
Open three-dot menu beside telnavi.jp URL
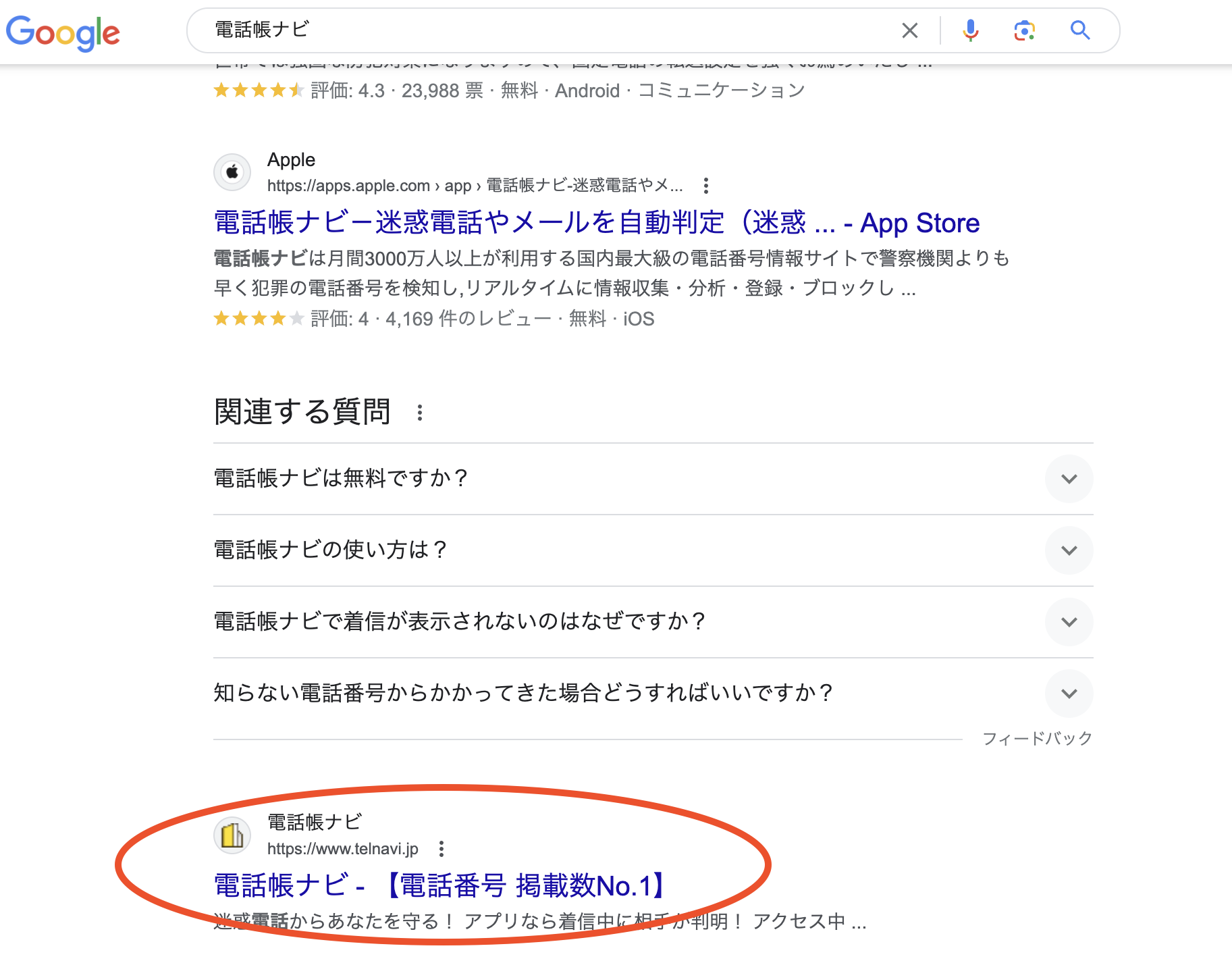point(441,849)
